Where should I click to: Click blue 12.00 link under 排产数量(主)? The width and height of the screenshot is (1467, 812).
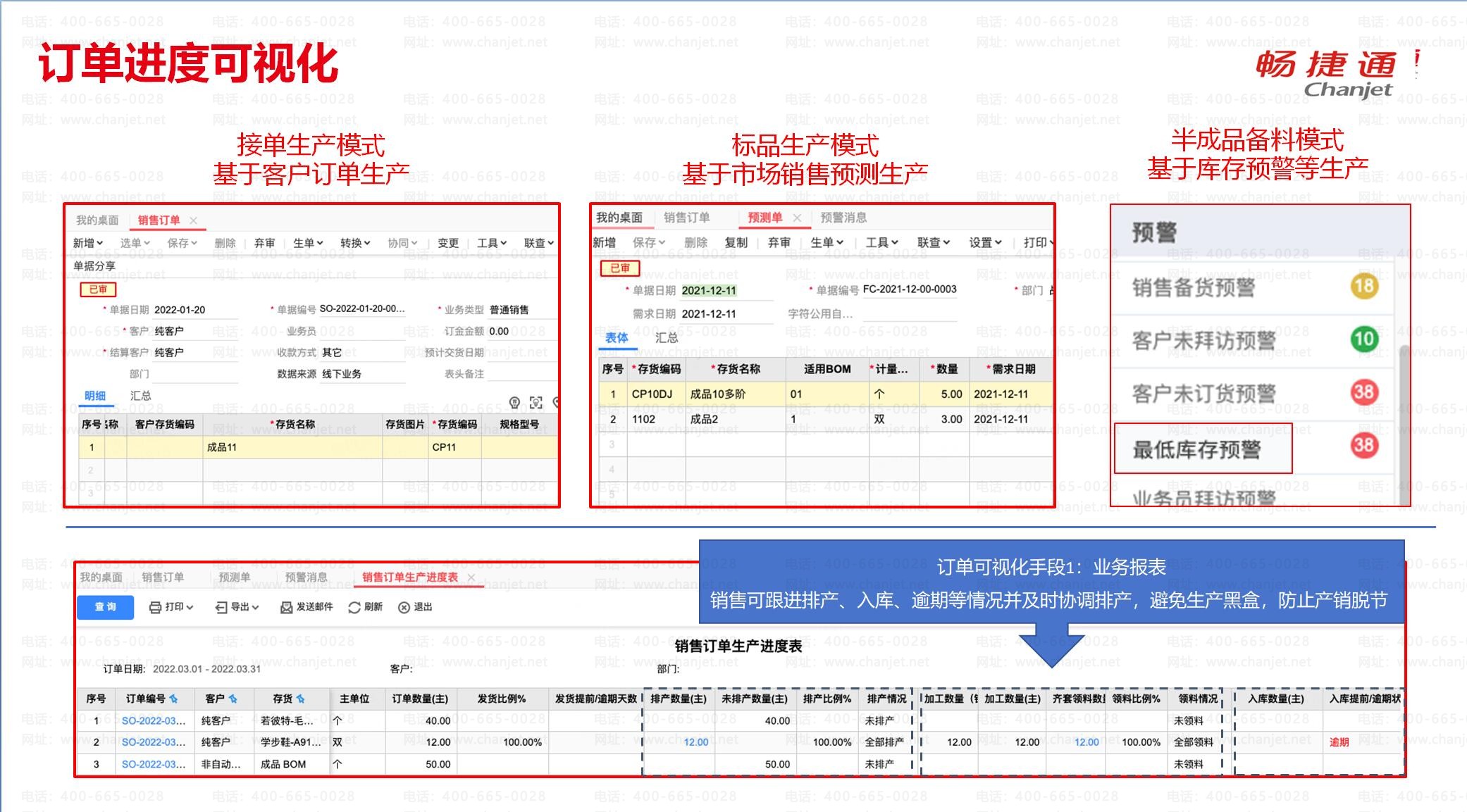696,742
